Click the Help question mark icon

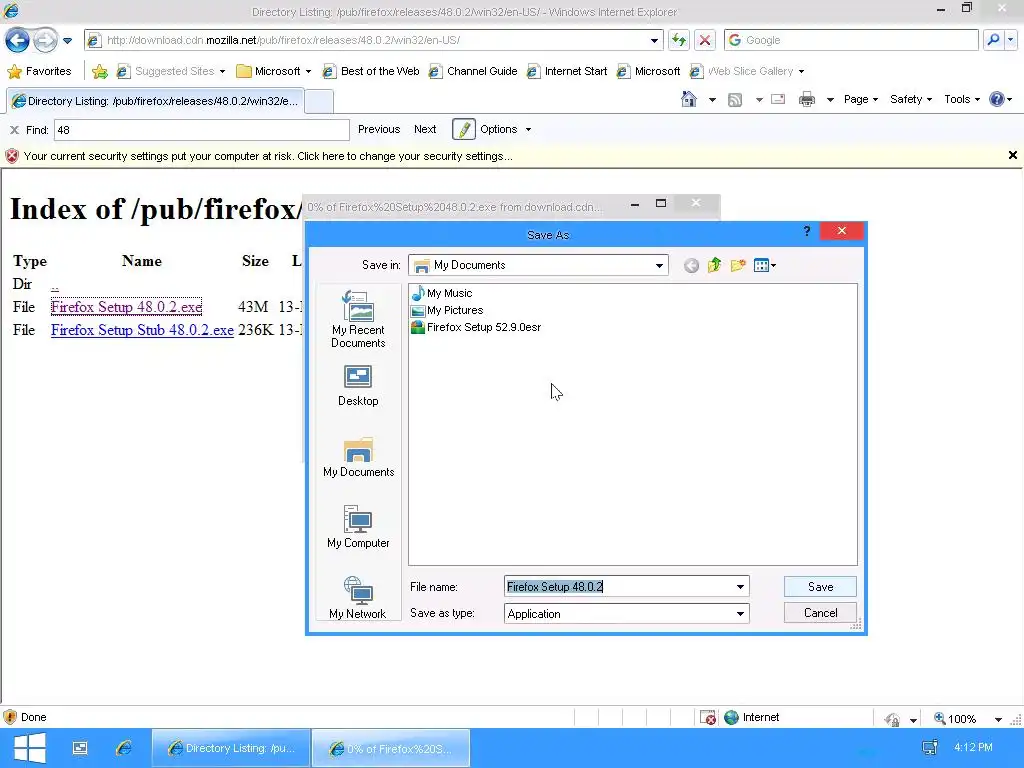pyautogui.click(x=997, y=99)
